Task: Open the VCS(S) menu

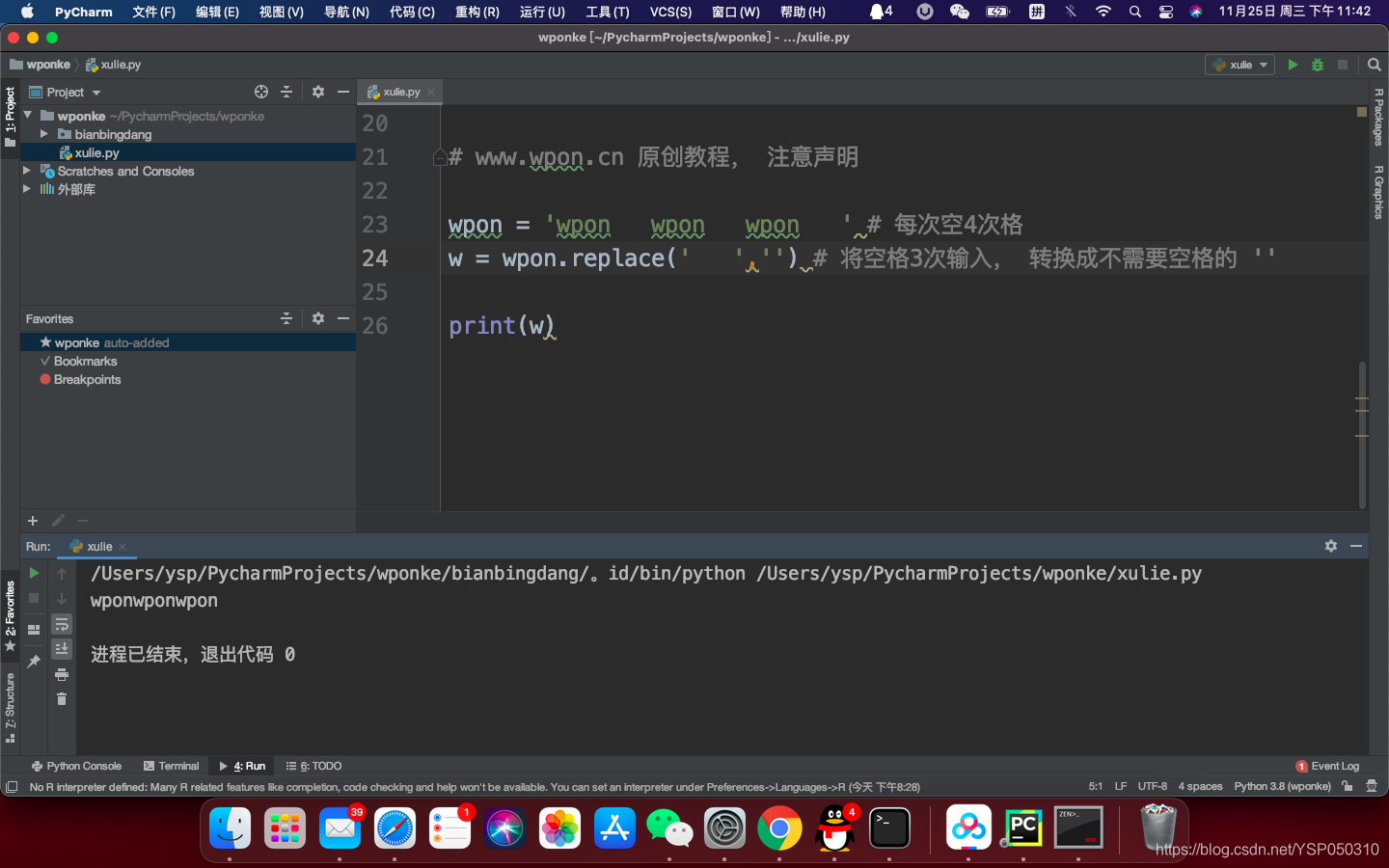Action: tap(670, 12)
